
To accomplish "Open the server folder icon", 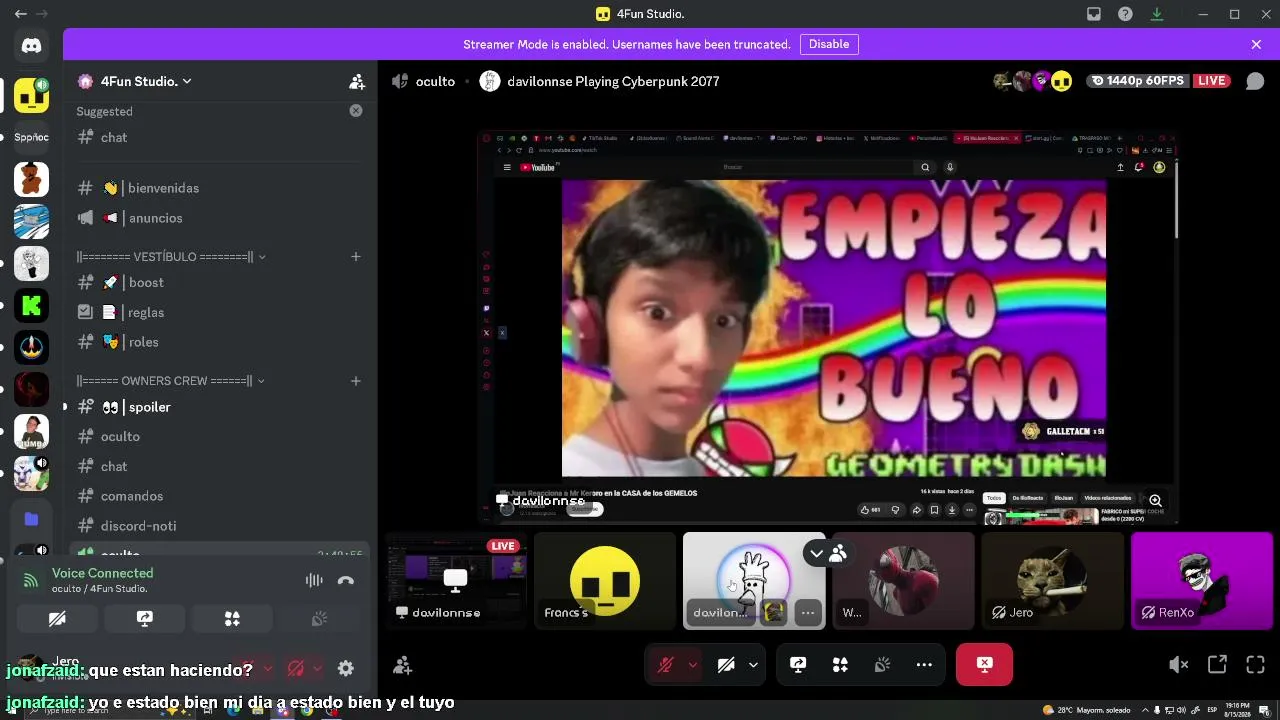I will (x=31, y=518).
